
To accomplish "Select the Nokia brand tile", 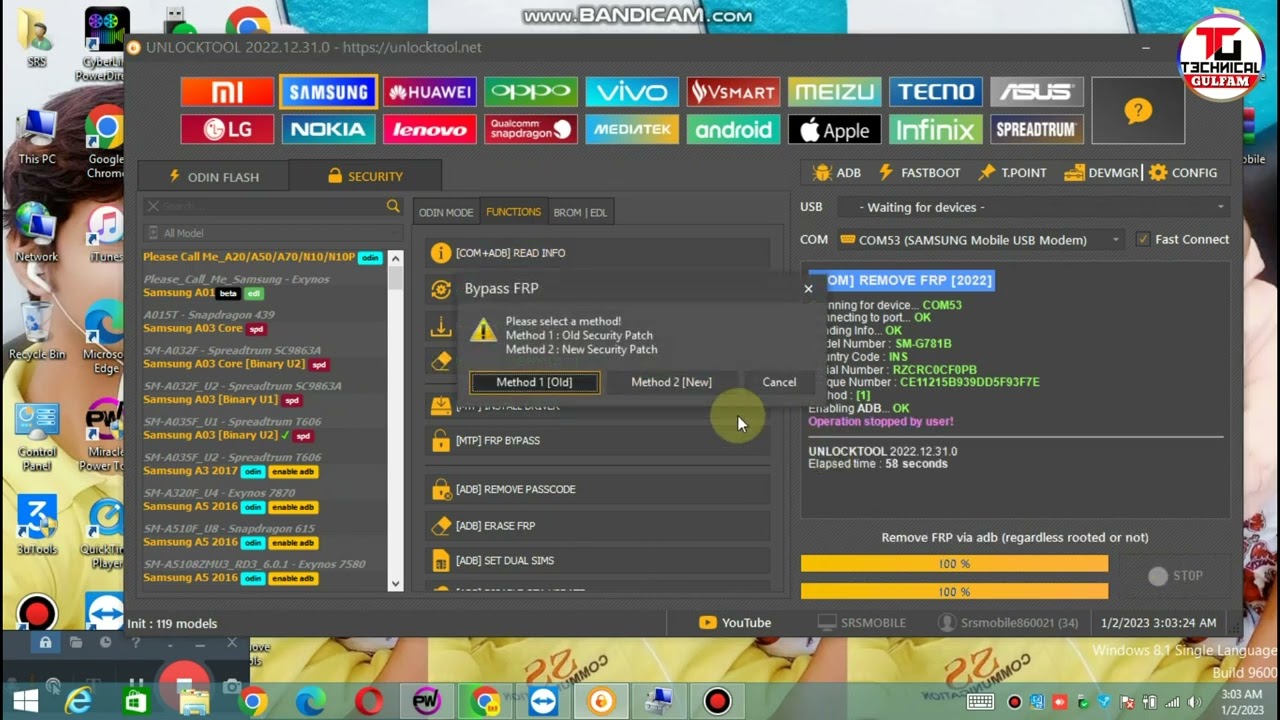I will click(328, 129).
